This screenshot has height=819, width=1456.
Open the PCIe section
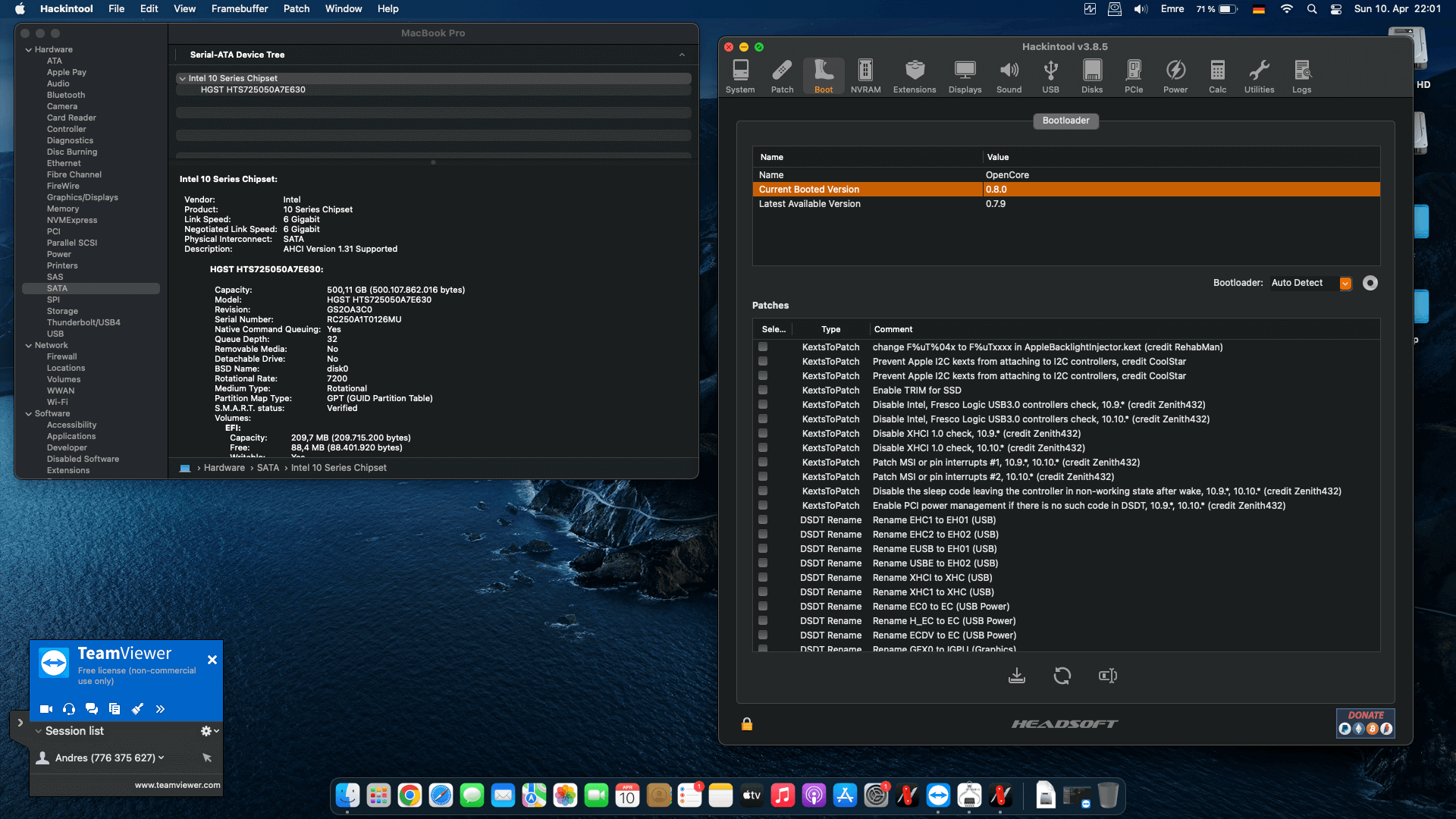tap(1134, 77)
